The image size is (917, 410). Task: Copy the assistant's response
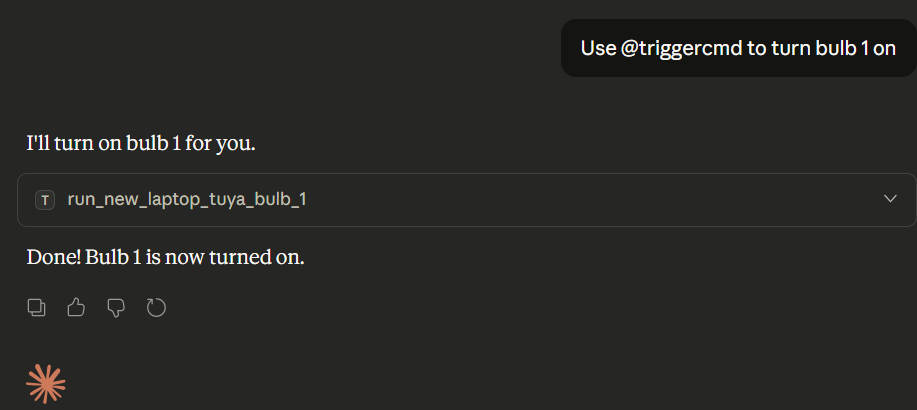[36, 308]
